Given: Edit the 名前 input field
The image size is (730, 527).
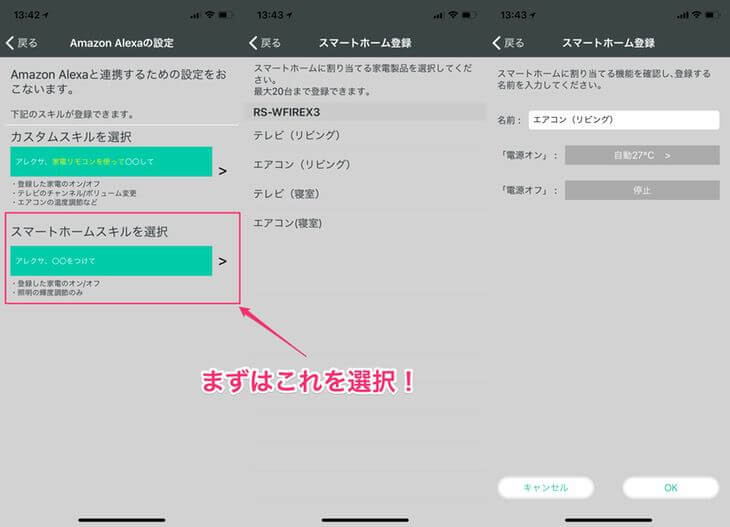Looking at the screenshot, I should point(624,120).
